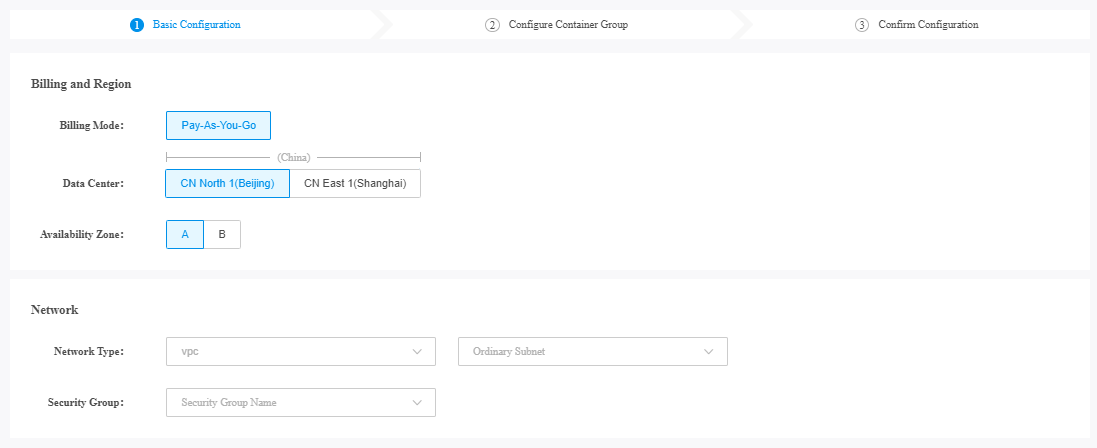This screenshot has width=1097, height=448.
Task: Go to Confirm Configuration step
Action: [x=928, y=24]
